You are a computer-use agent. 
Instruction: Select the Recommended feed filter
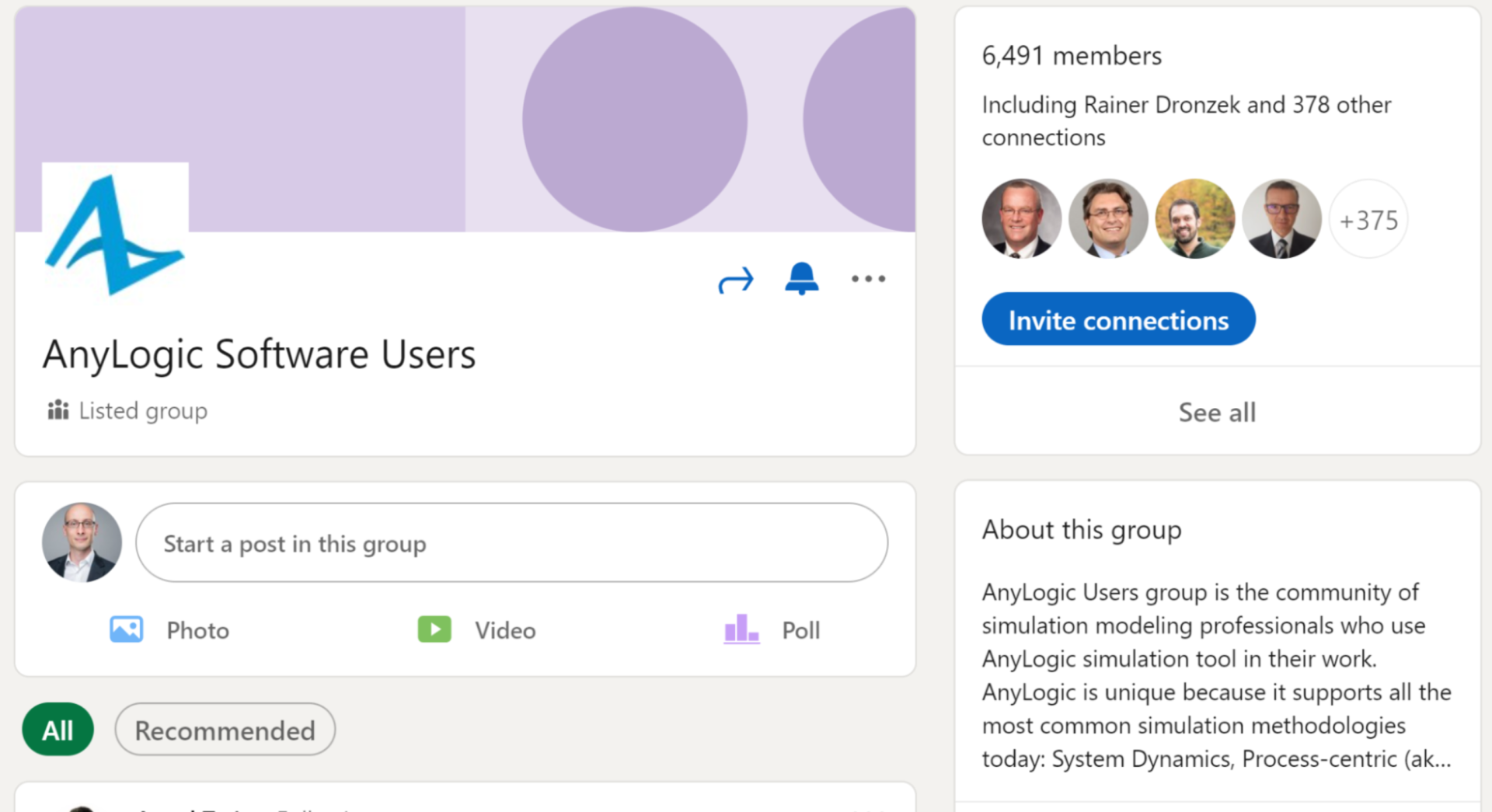(225, 730)
